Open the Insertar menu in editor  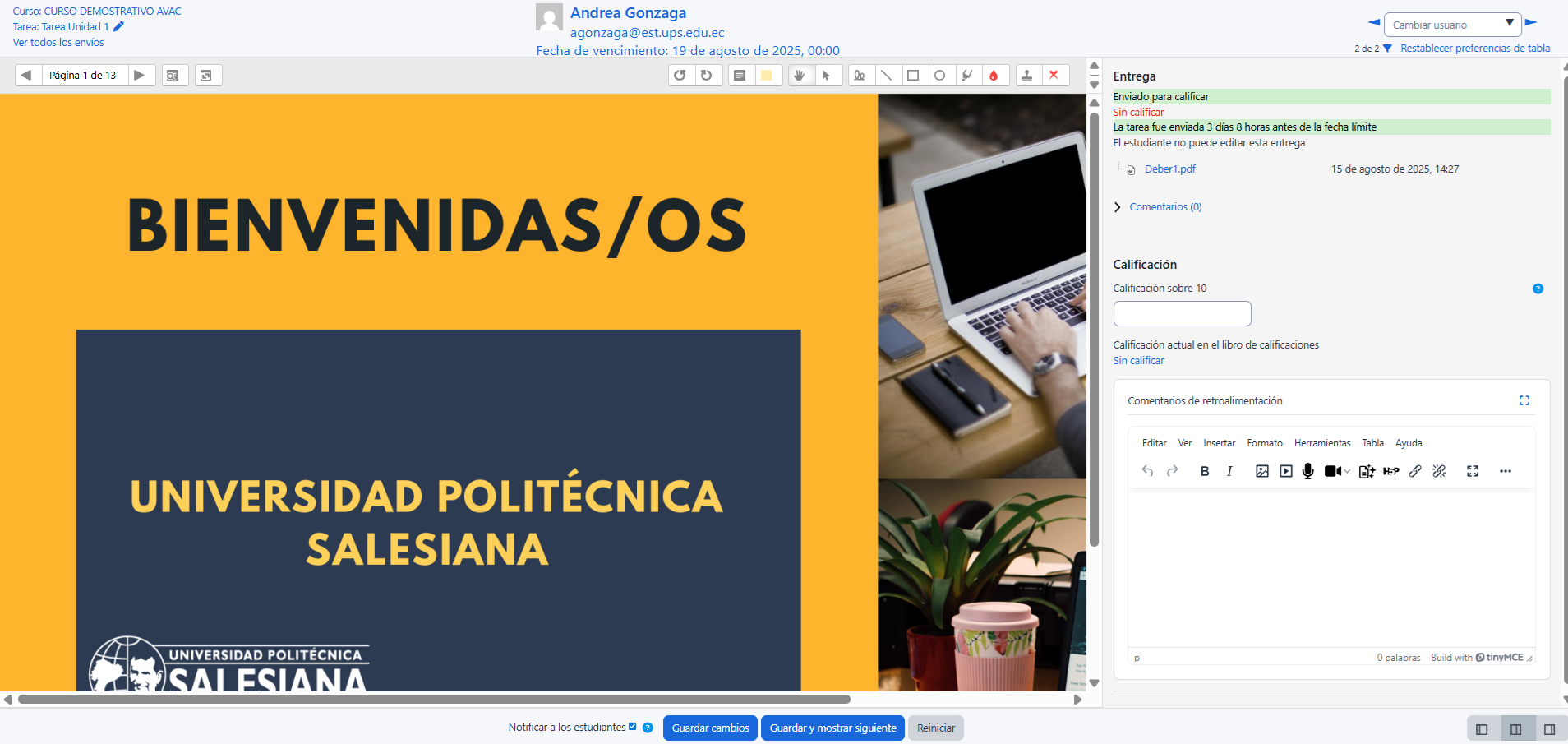(1219, 443)
